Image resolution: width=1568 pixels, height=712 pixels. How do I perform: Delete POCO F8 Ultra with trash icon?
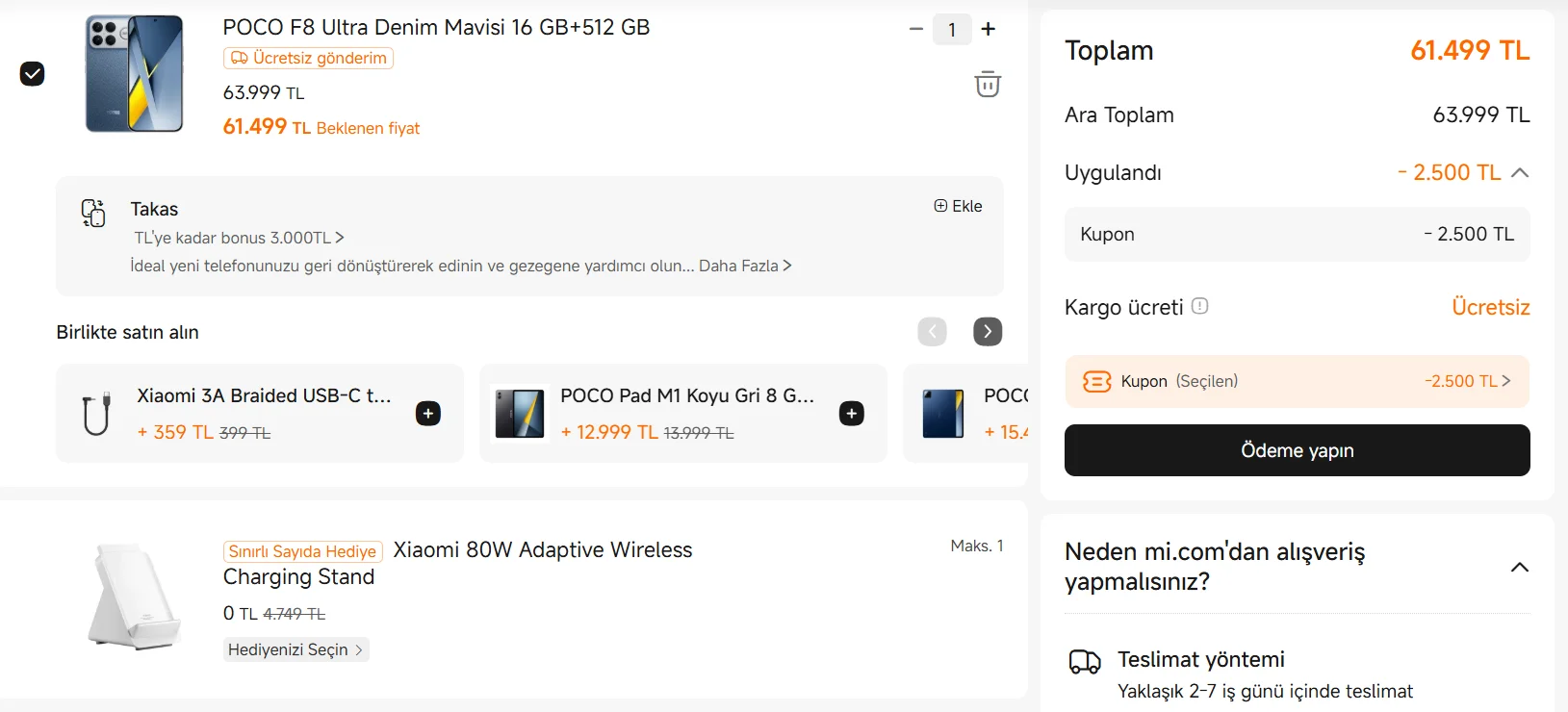[988, 85]
